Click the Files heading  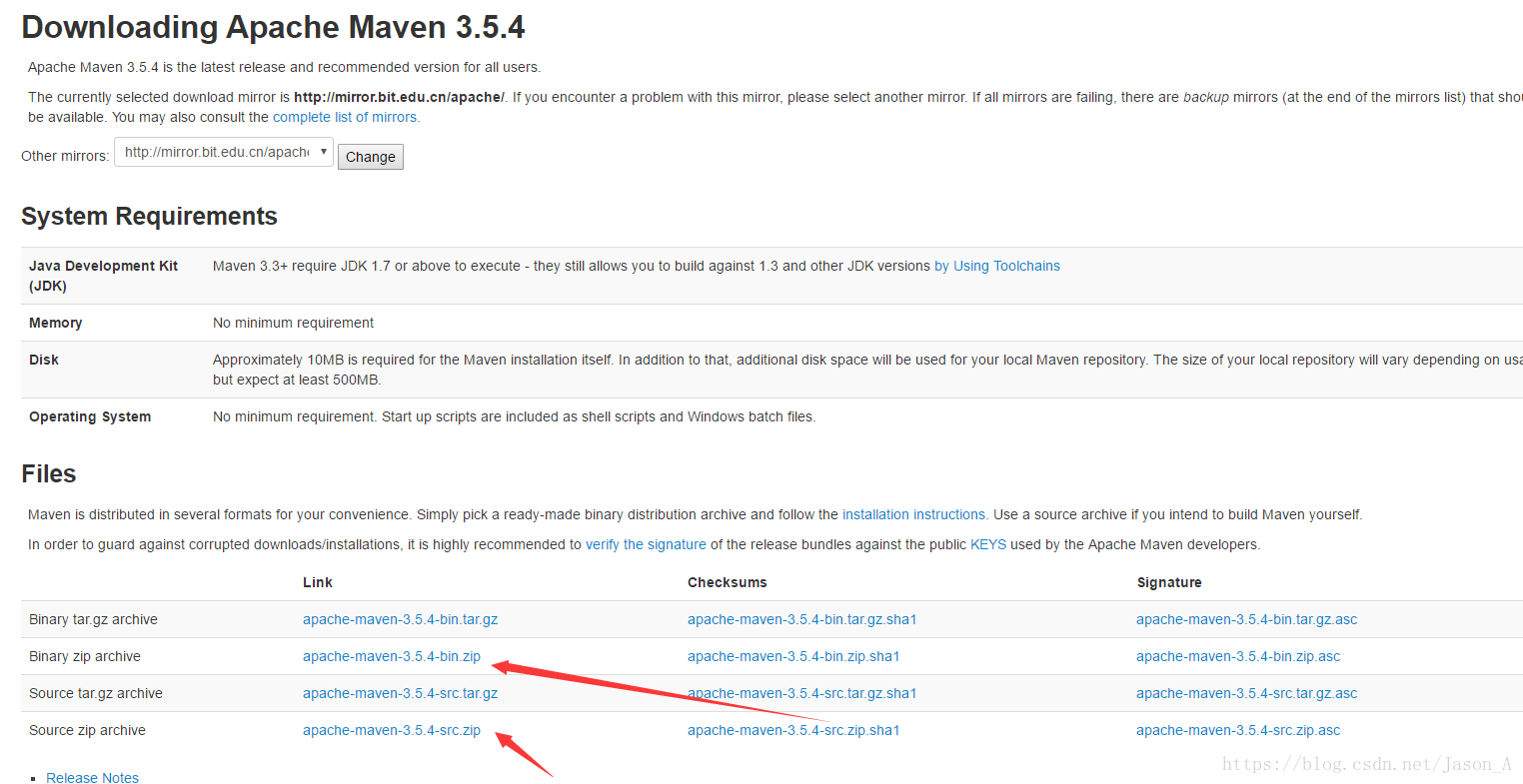[49, 473]
